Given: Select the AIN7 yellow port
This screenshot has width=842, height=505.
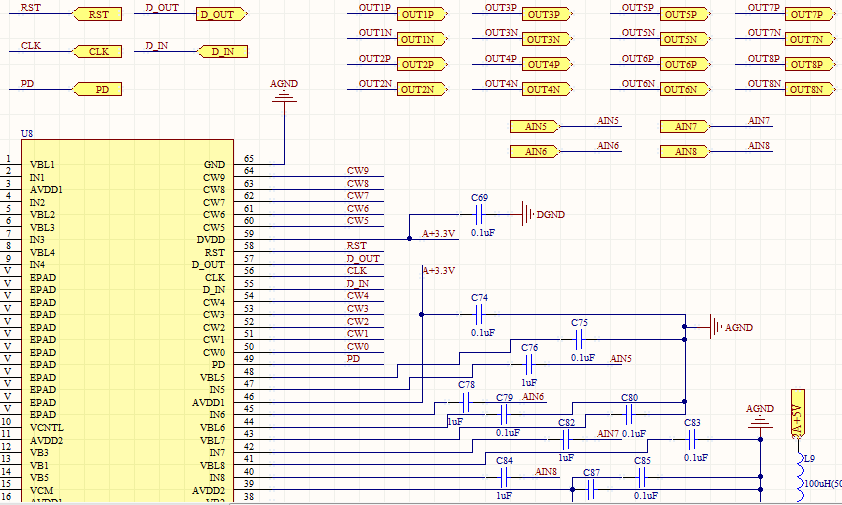Looking at the screenshot, I should coord(685,127).
